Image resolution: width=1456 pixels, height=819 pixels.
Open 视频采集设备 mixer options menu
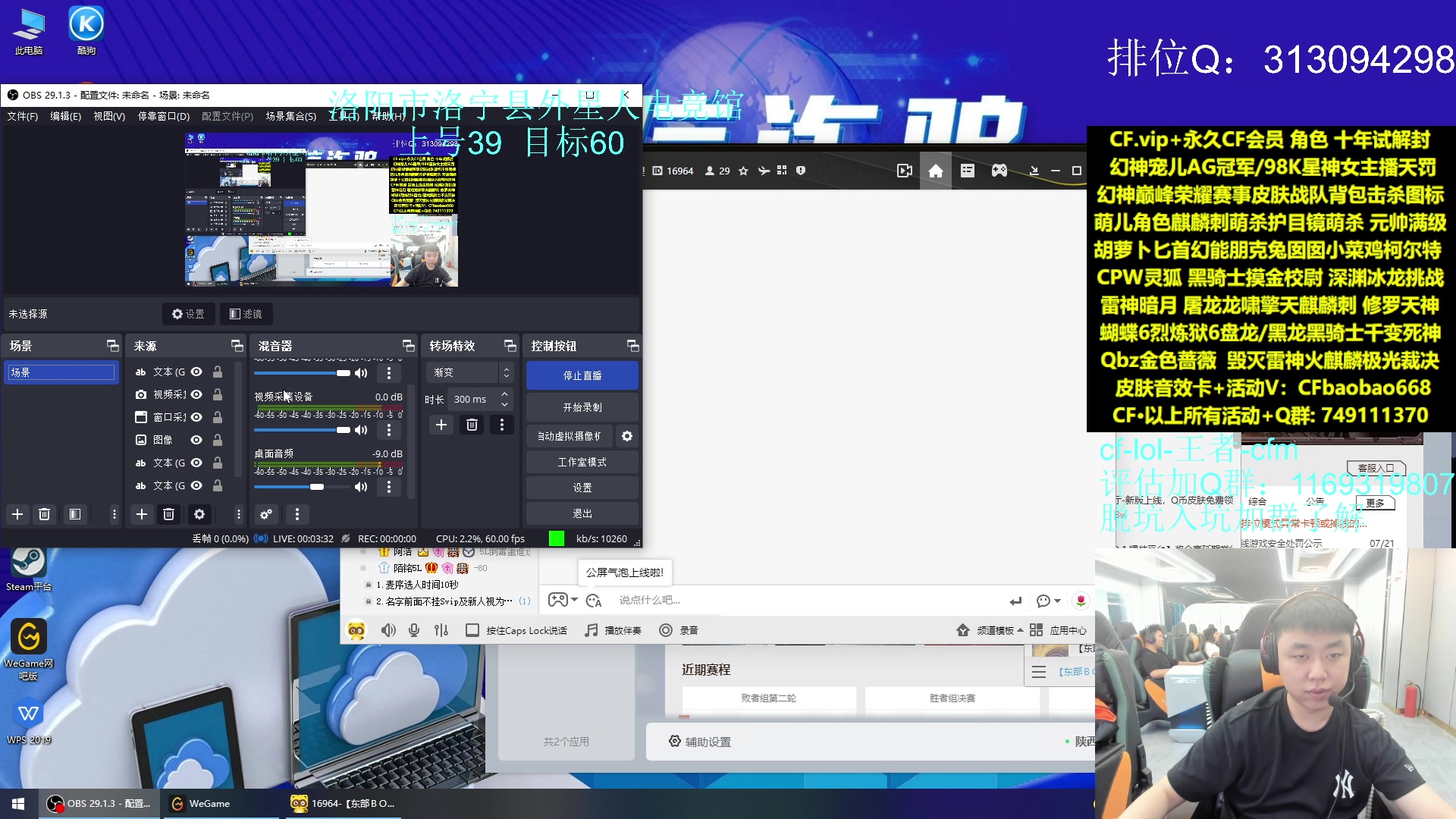pos(389,430)
